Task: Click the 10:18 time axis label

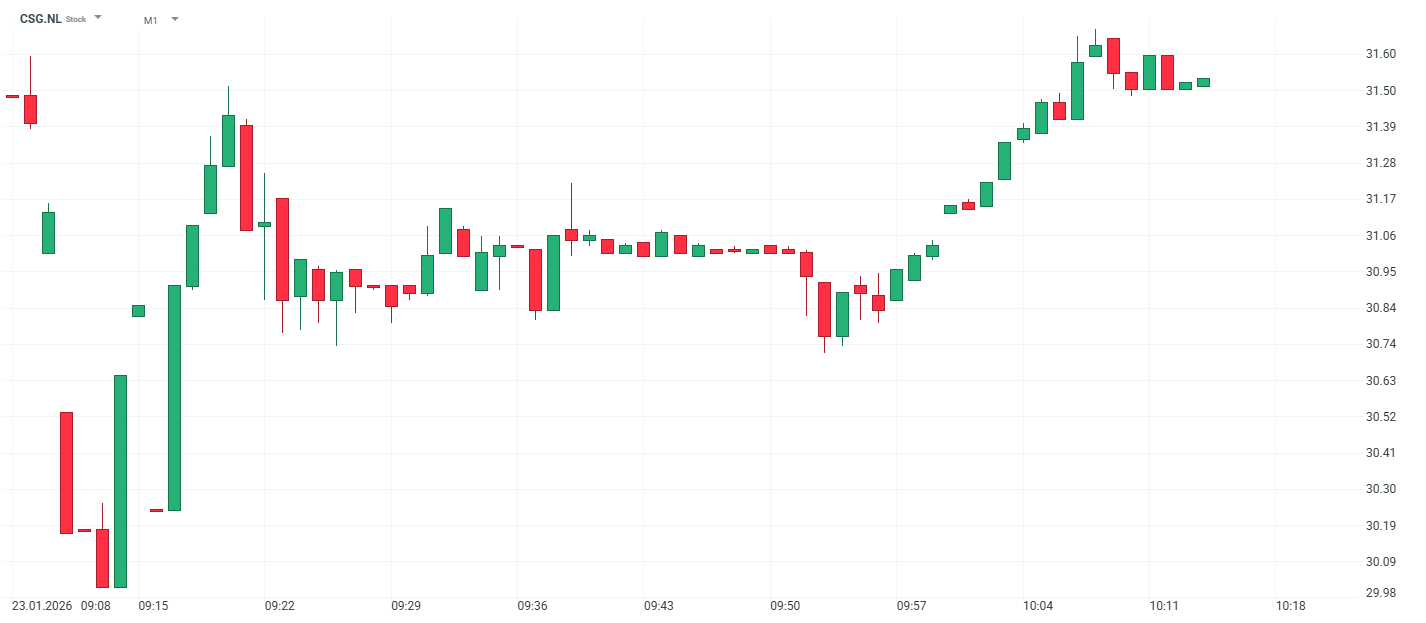Action: [1291, 606]
